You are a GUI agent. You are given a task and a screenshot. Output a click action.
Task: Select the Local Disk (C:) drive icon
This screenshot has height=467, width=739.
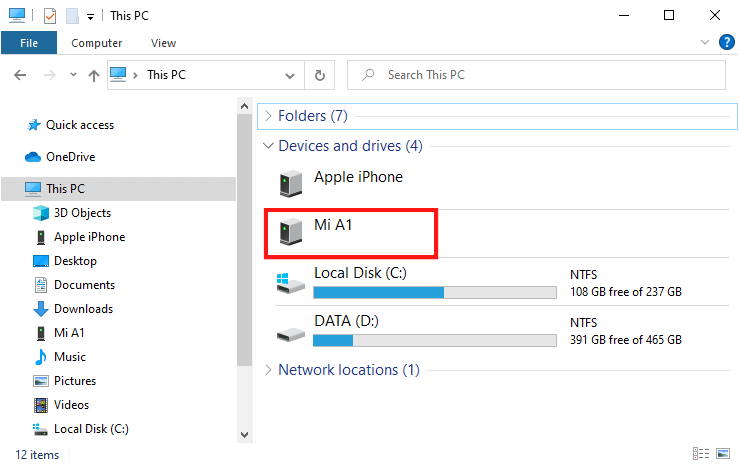290,283
